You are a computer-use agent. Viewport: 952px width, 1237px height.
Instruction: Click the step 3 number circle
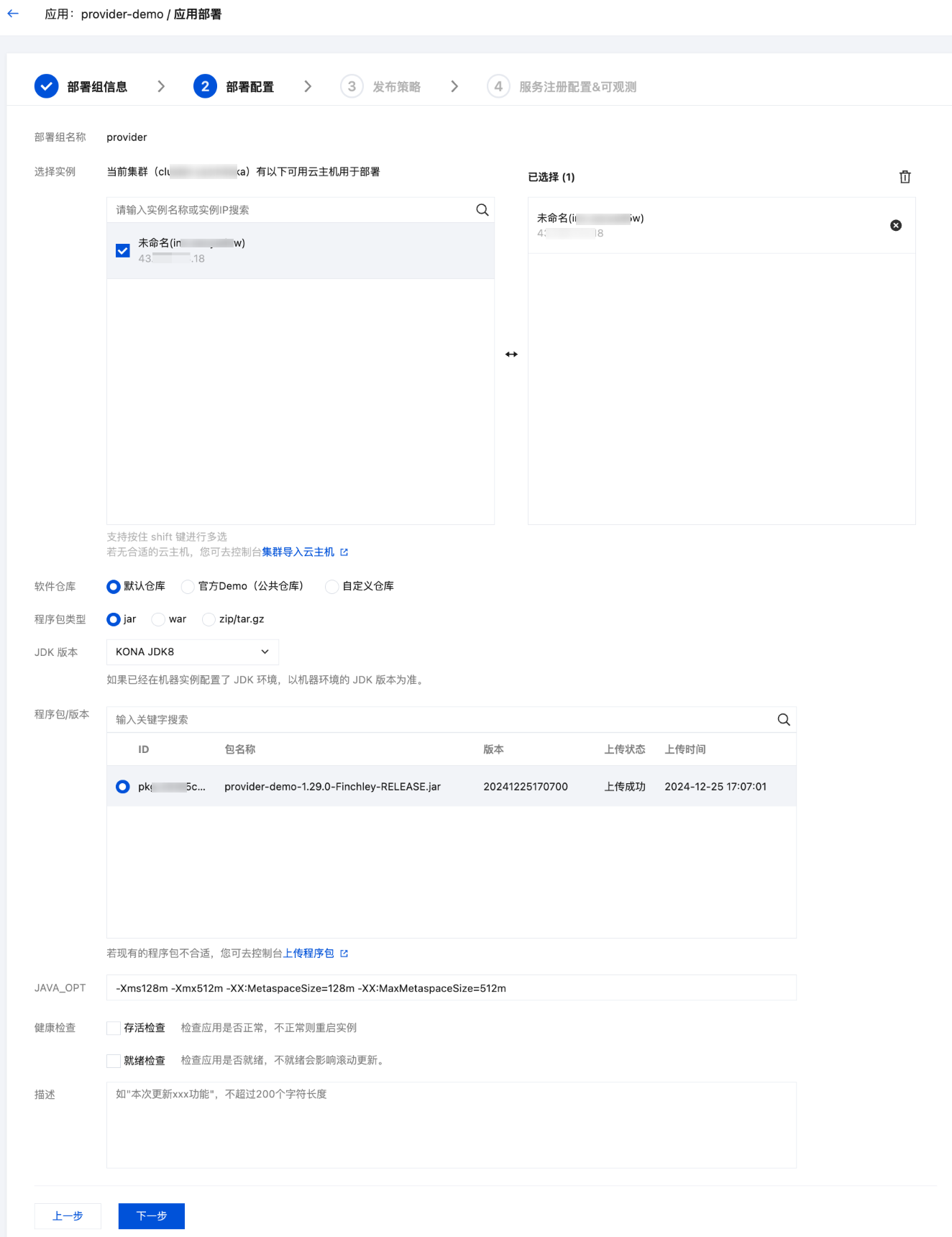pos(352,86)
